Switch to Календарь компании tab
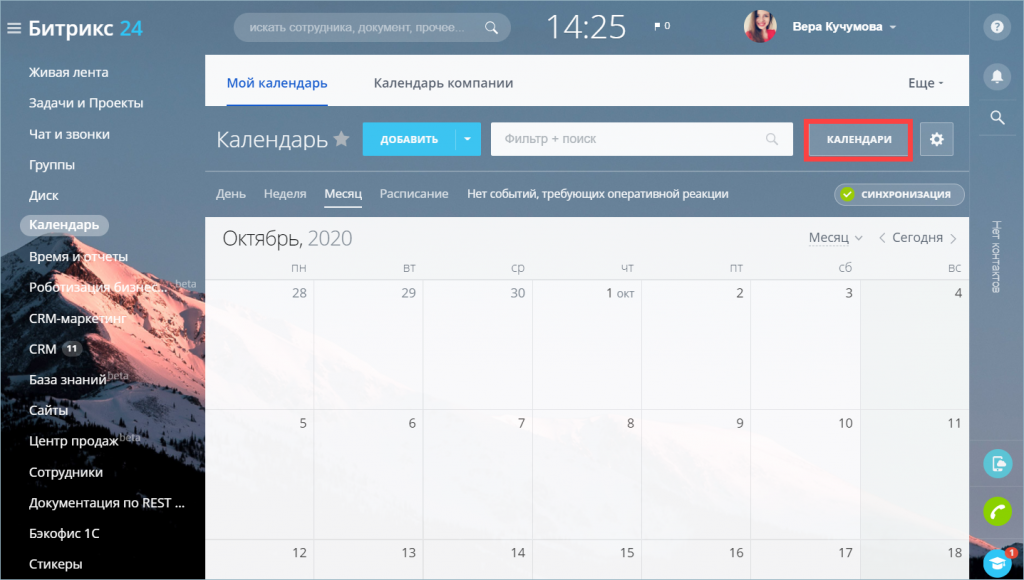The width and height of the screenshot is (1024, 580). pyautogui.click(x=443, y=83)
